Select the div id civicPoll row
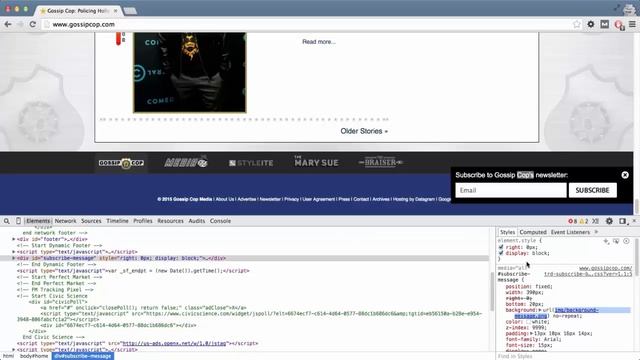This screenshot has height=360, width=640. [x=58, y=302]
